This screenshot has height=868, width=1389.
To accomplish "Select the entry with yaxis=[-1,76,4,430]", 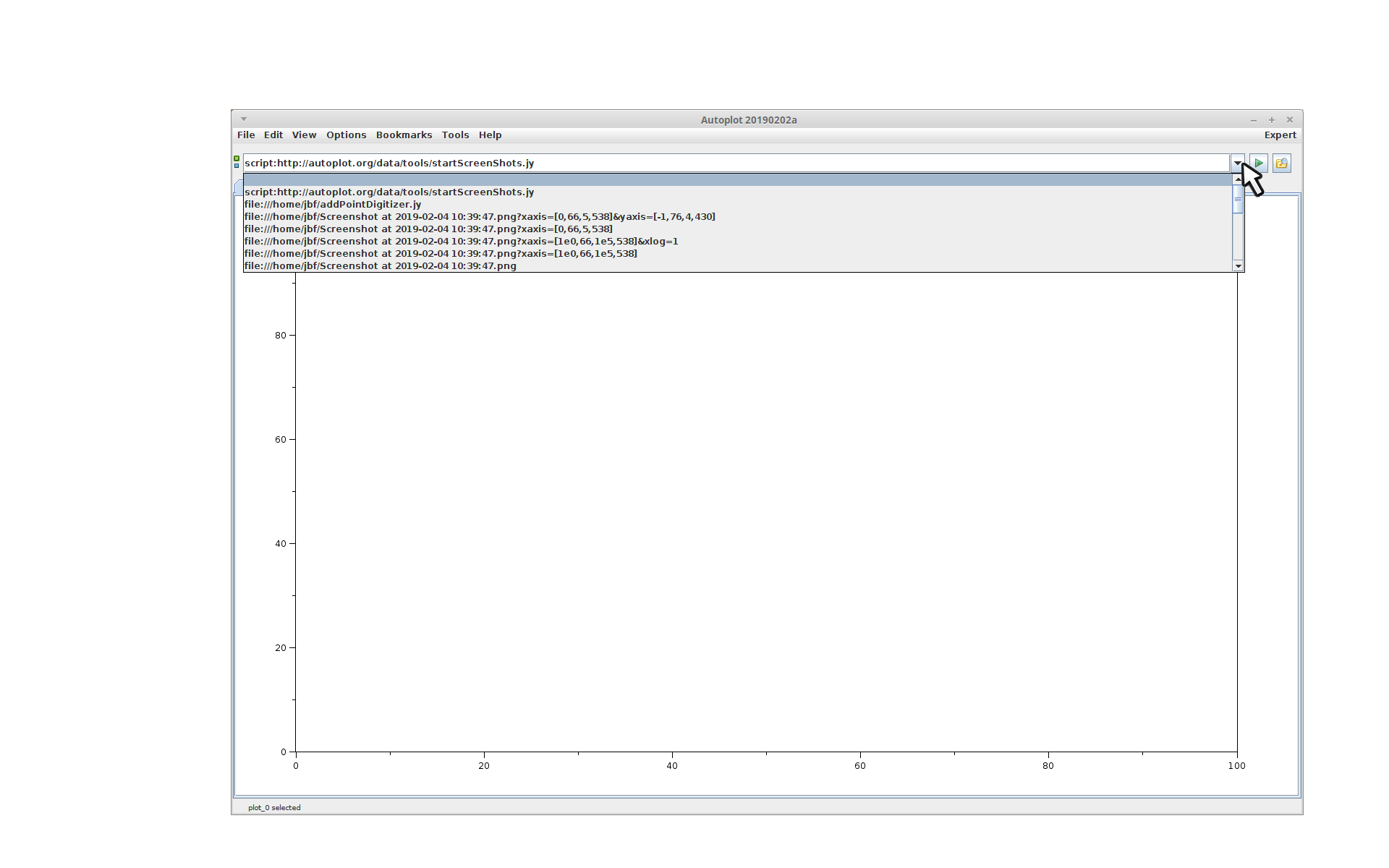I will point(738,217).
